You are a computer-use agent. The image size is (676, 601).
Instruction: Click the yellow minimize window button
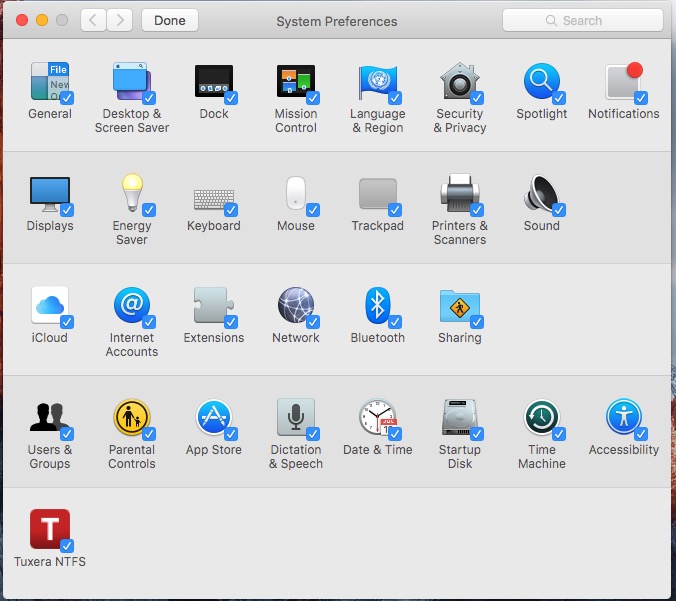(x=42, y=20)
